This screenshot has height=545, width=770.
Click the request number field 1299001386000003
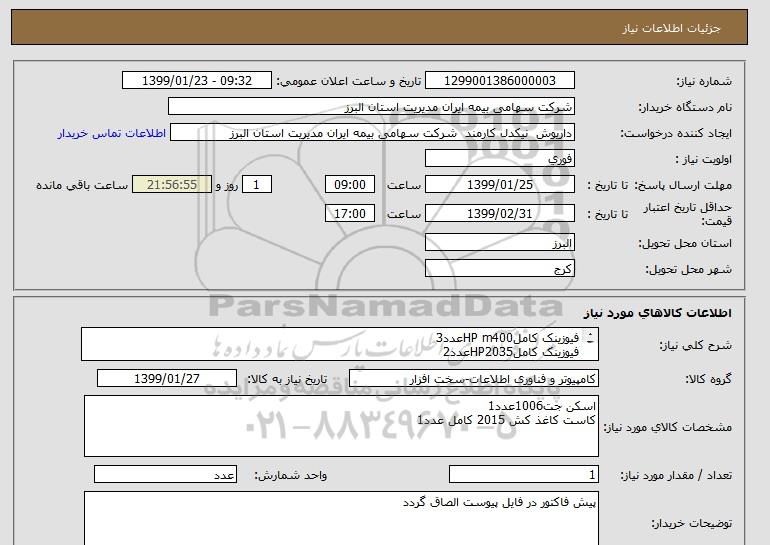click(x=499, y=81)
